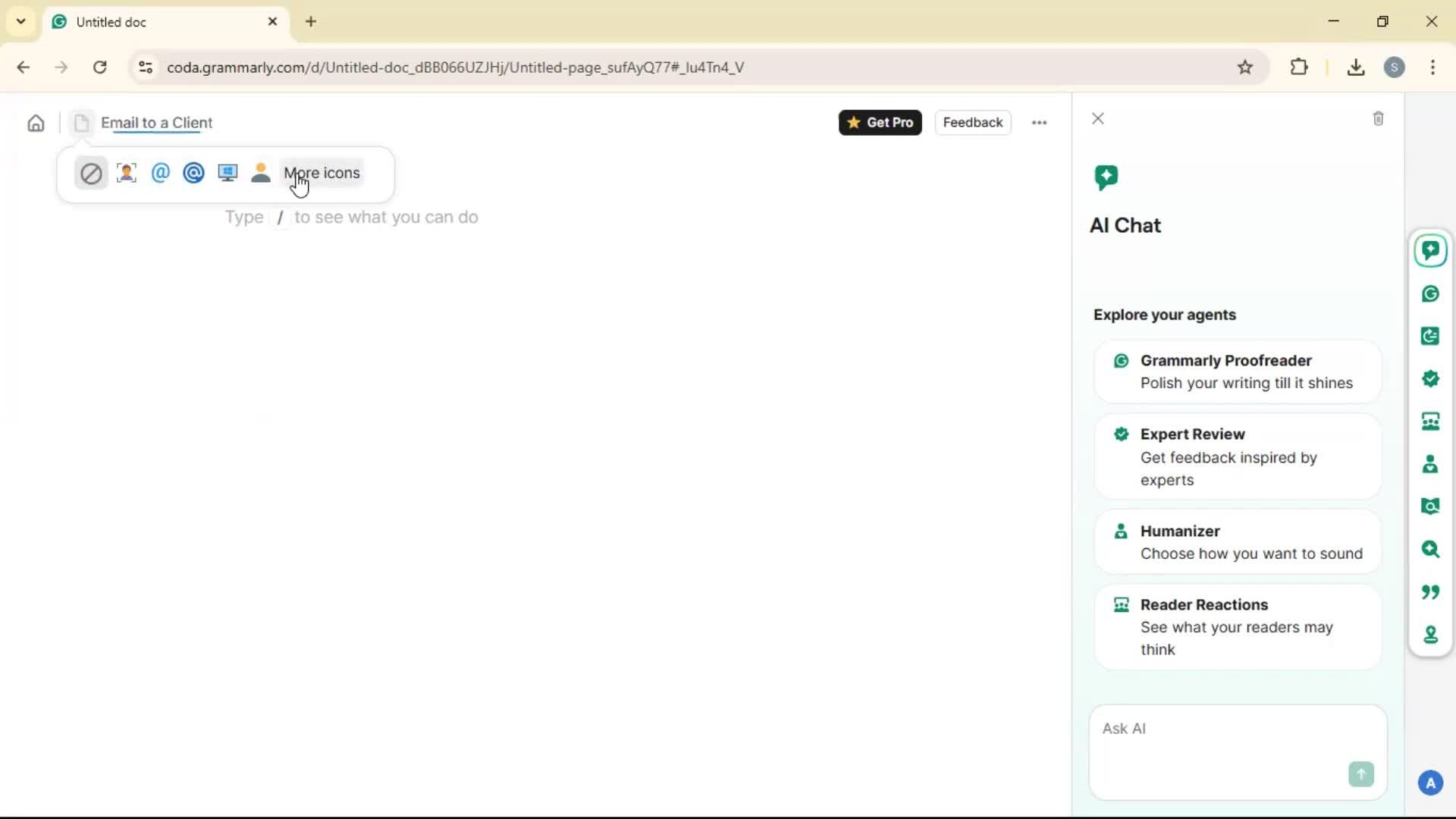The image size is (1456, 819).
Task: Open the sidebar icon with the G and lines
Action: 1430,336
